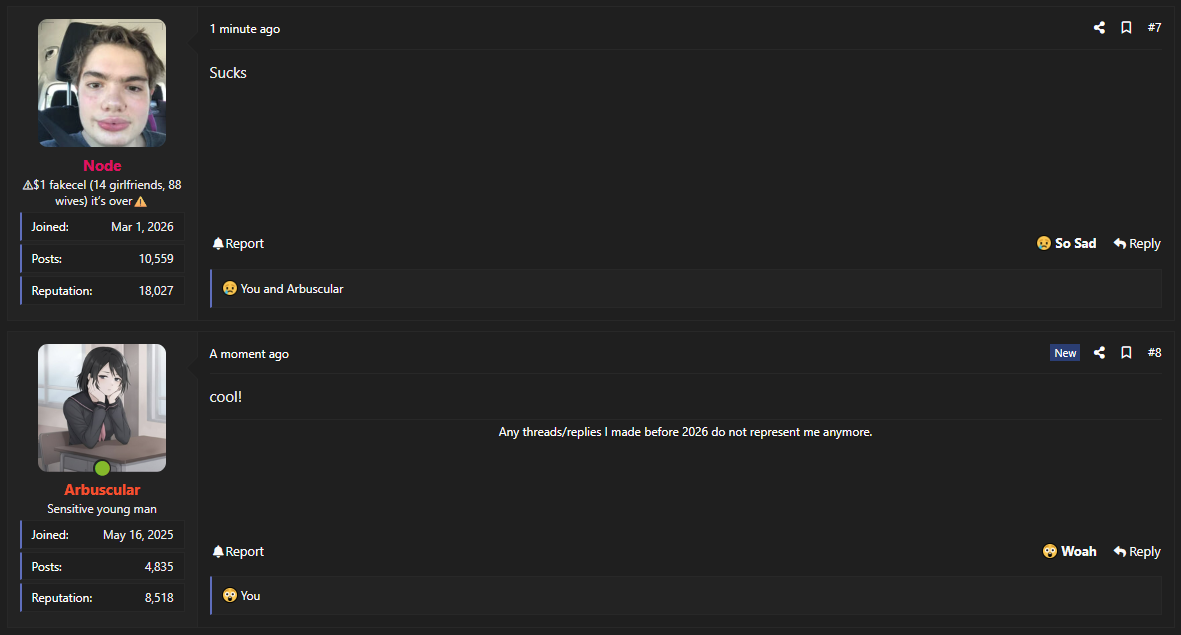Viewport: 1181px width, 635px height.
Task: Open Node's username profile link
Action: 102,166
